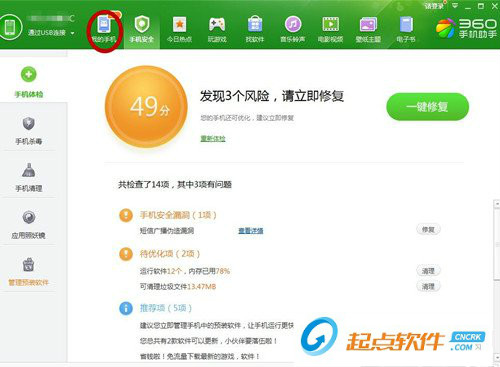The height and width of the screenshot is (367, 500).
Task: Click the text 发现3个风险，请立即修复
Action: pos(272,96)
